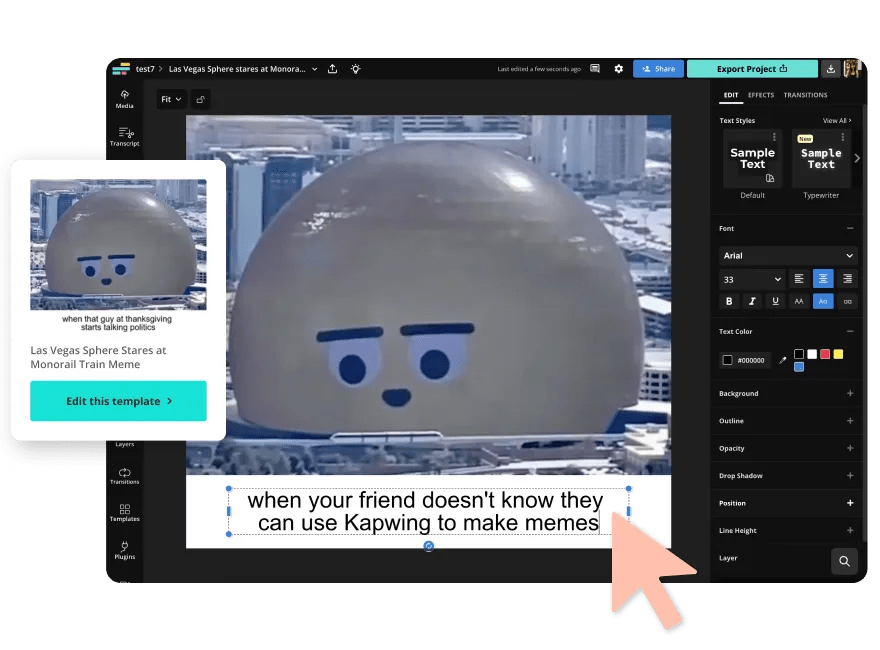Open the font size 33 dropdown
880x650 pixels.
pos(751,279)
